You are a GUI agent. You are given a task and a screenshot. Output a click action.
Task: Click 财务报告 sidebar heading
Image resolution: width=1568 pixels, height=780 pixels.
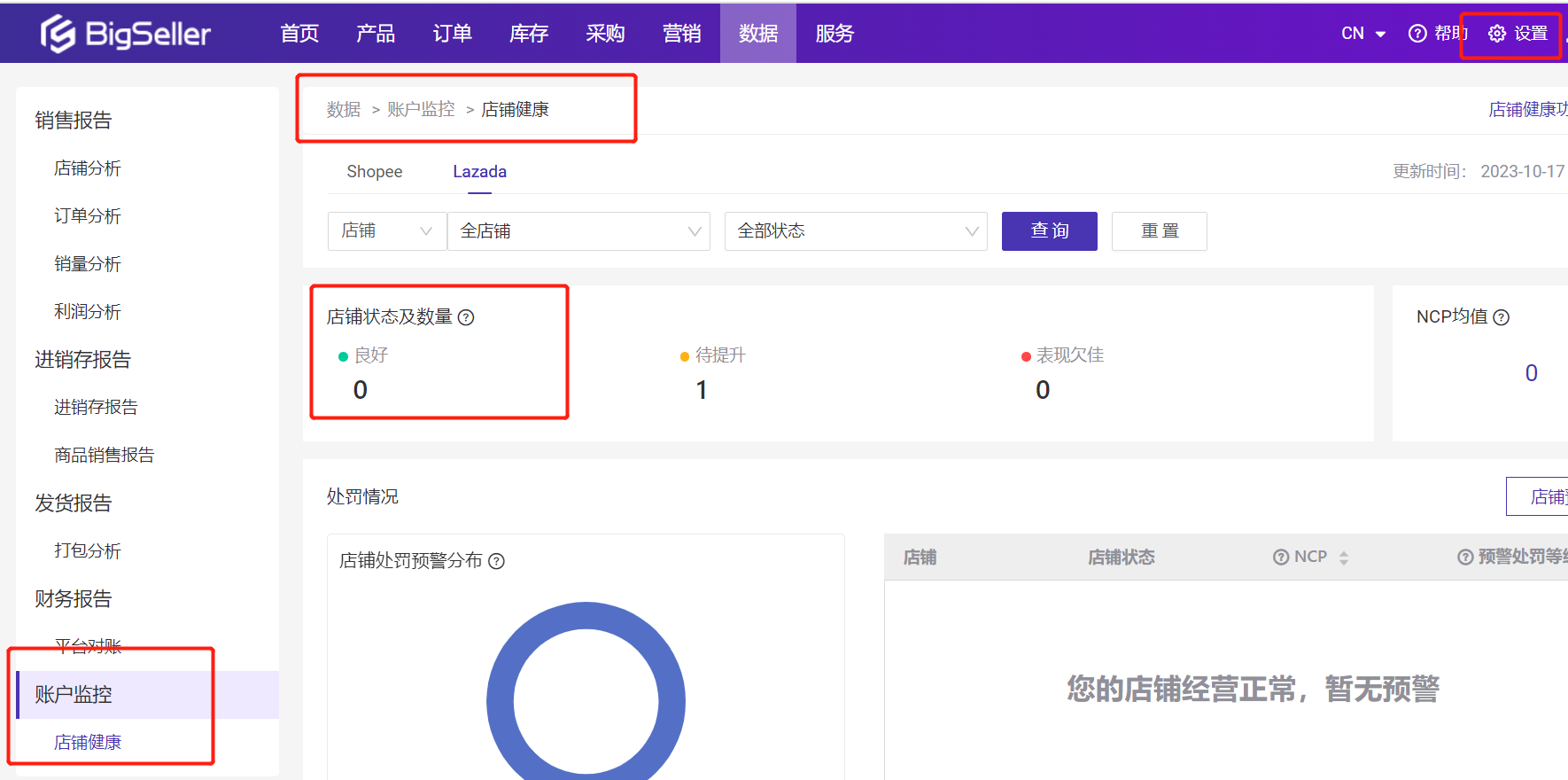click(74, 599)
